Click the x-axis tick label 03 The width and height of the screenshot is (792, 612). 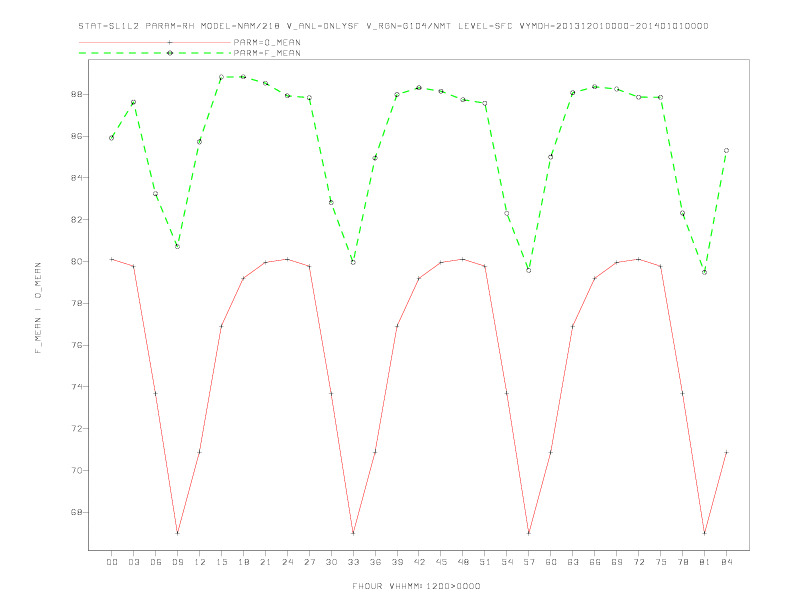point(133,562)
